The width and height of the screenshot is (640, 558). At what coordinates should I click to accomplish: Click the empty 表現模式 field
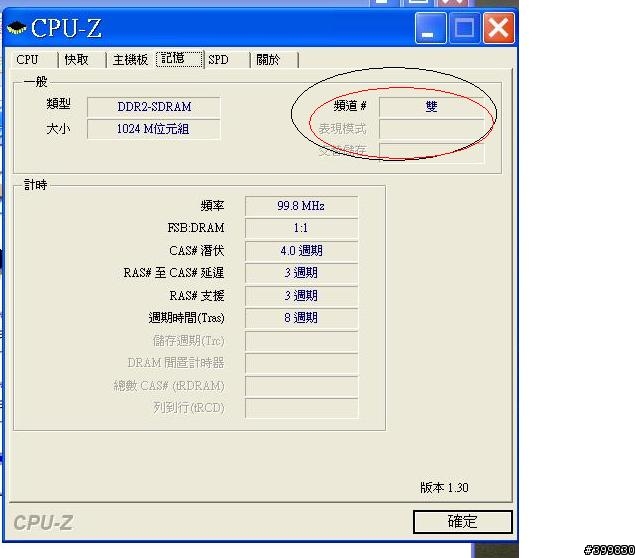[x=431, y=129]
